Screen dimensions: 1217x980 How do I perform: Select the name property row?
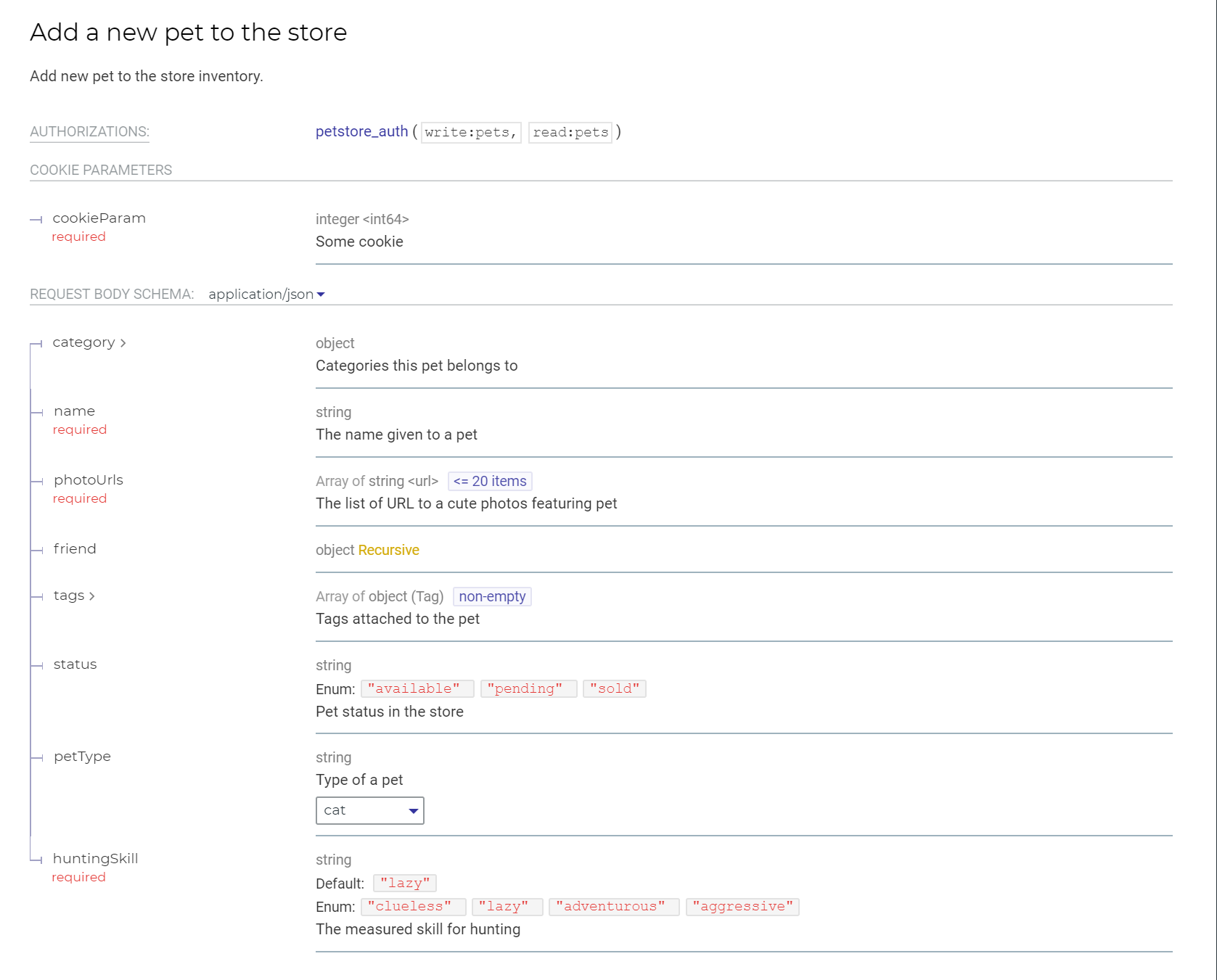(x=601, y=423)
